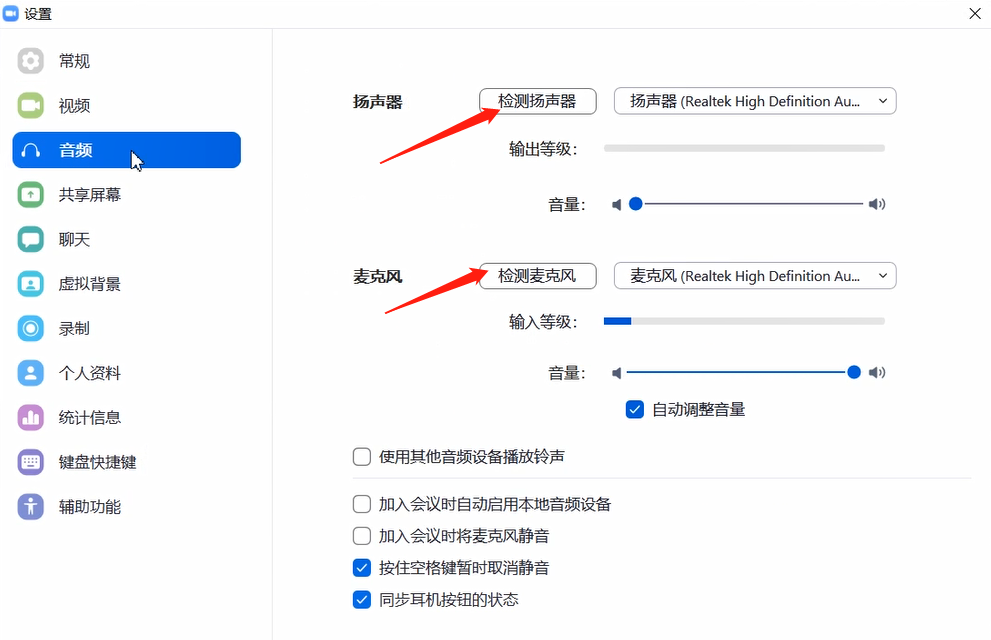Check 加入会议时将麦克风静音 option

pyautogui.click(x=362, y=536)
